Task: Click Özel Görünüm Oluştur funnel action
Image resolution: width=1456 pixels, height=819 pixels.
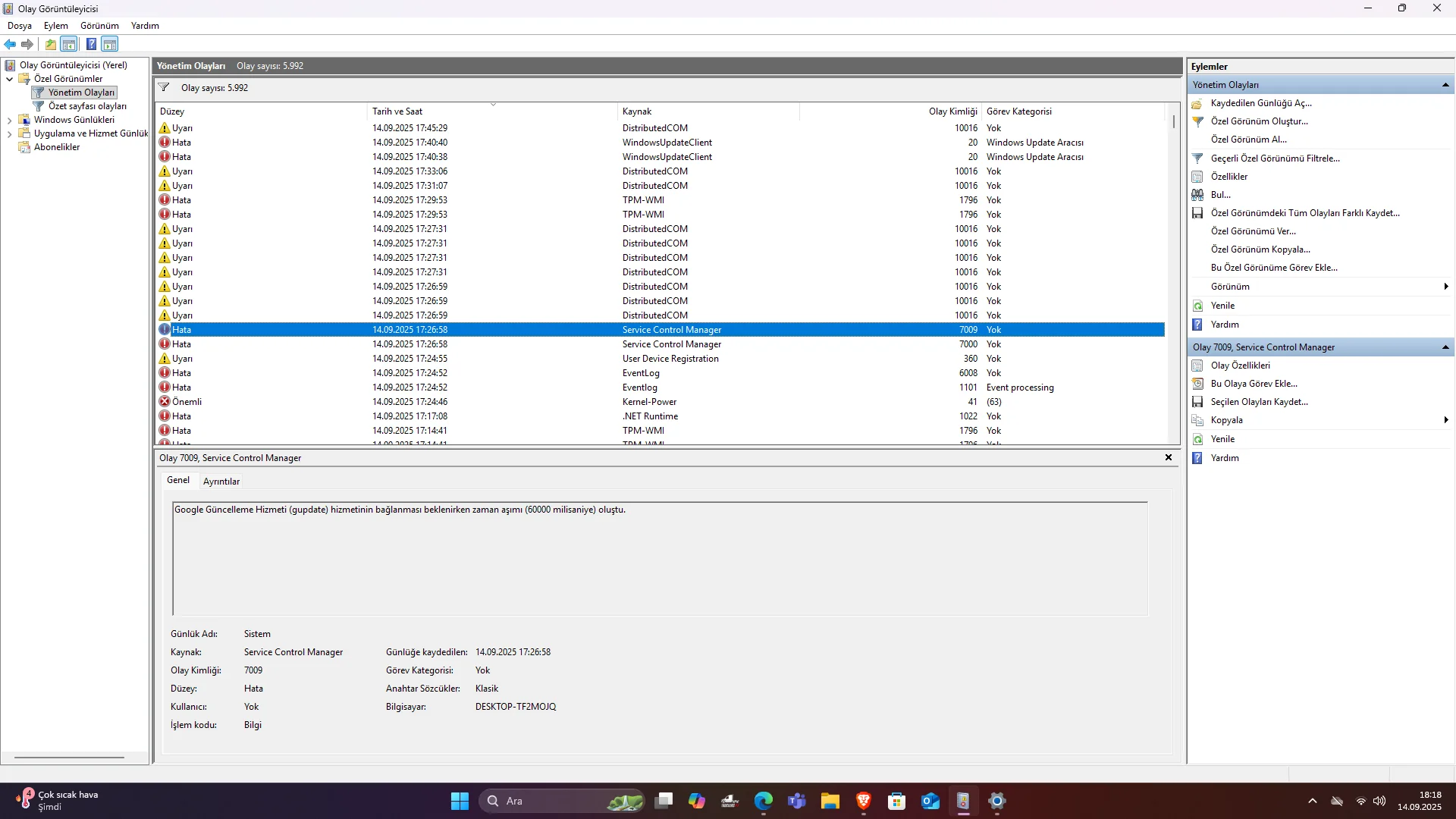Action: click(1259, 121)
